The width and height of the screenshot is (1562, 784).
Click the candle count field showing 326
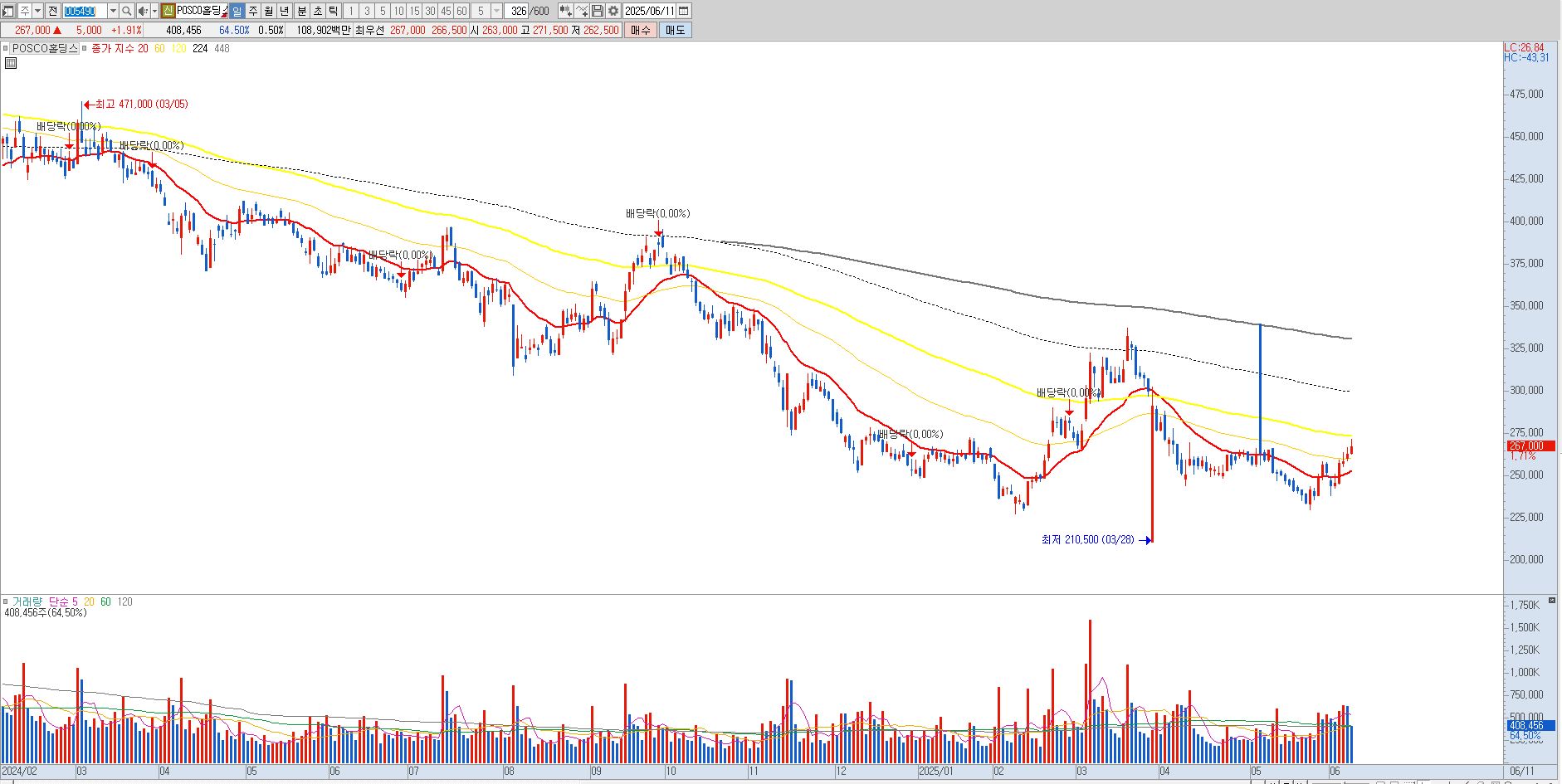[x=517, y=11]
